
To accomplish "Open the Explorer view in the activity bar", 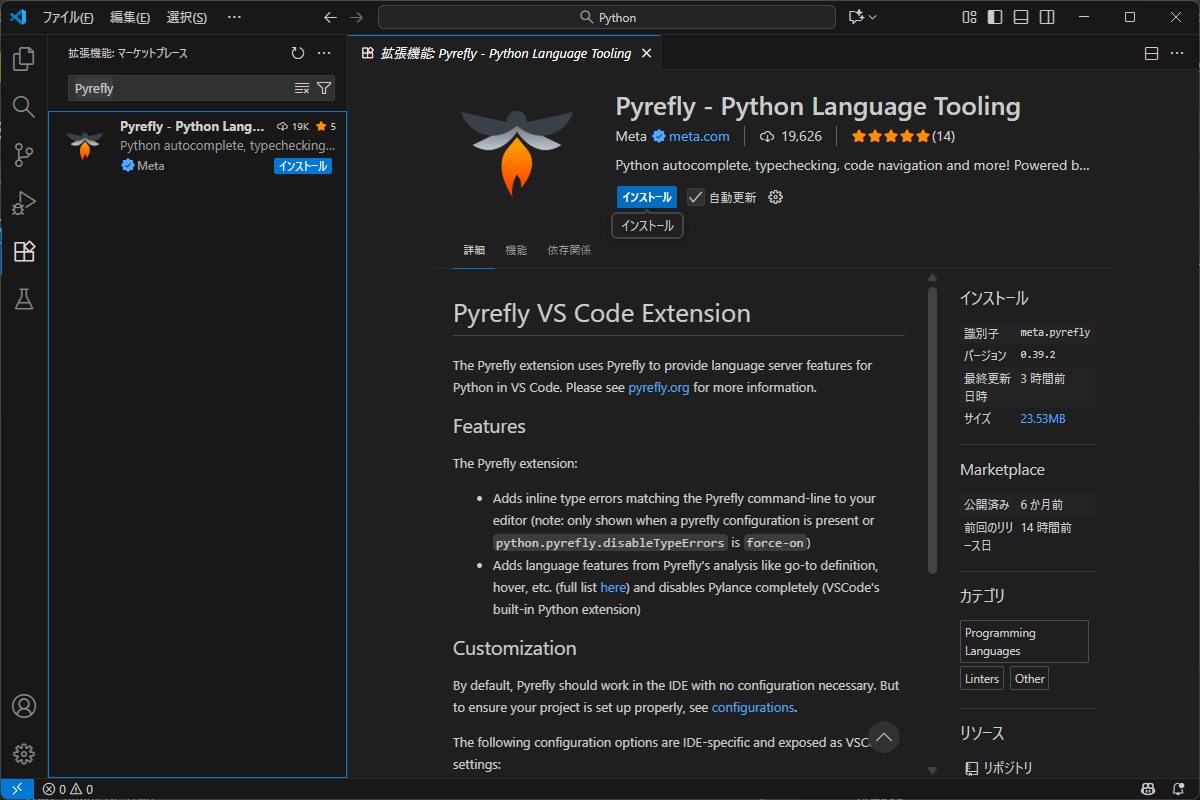I will tap(23, 58).
